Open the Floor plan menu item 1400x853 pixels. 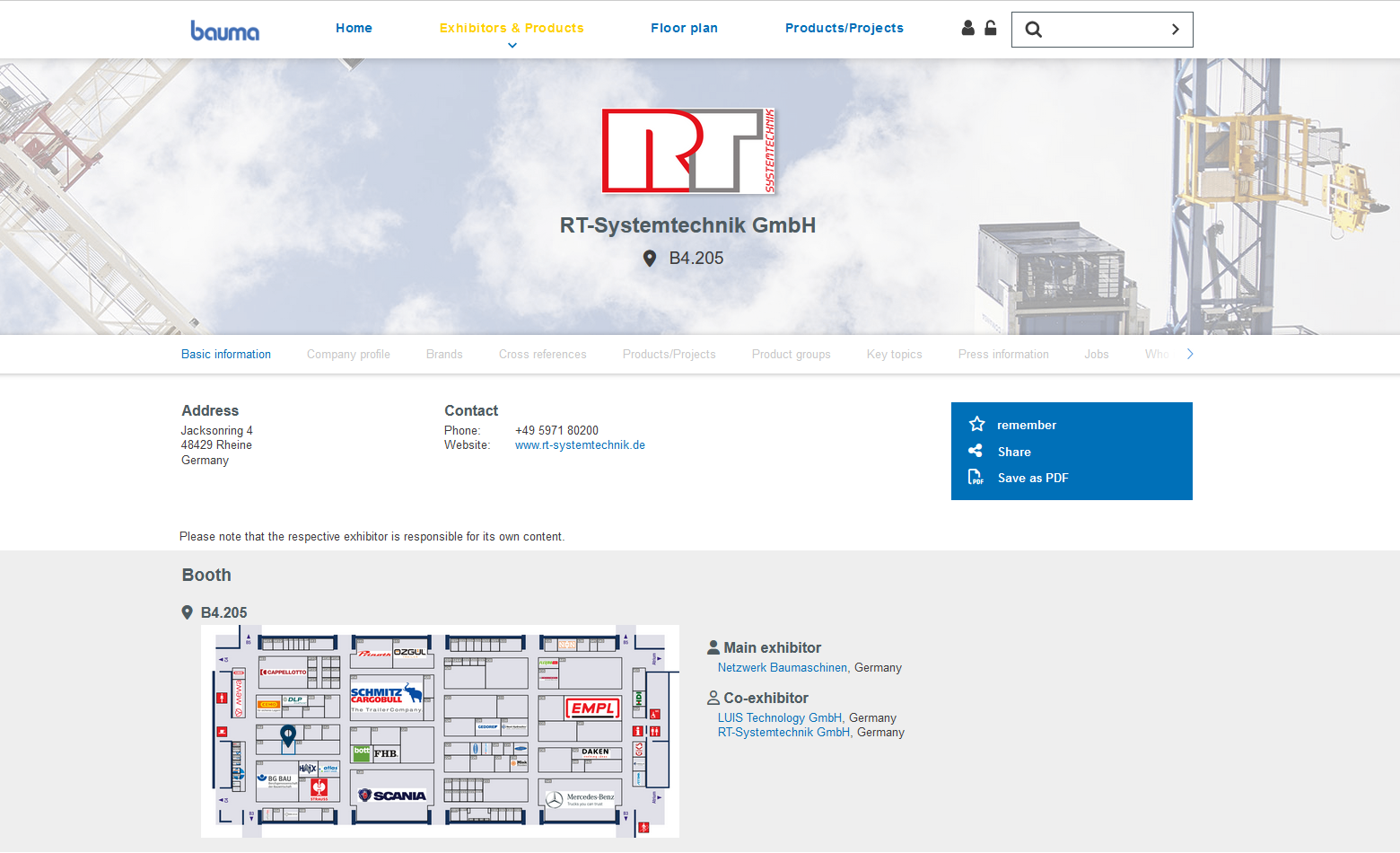point(684,28)
